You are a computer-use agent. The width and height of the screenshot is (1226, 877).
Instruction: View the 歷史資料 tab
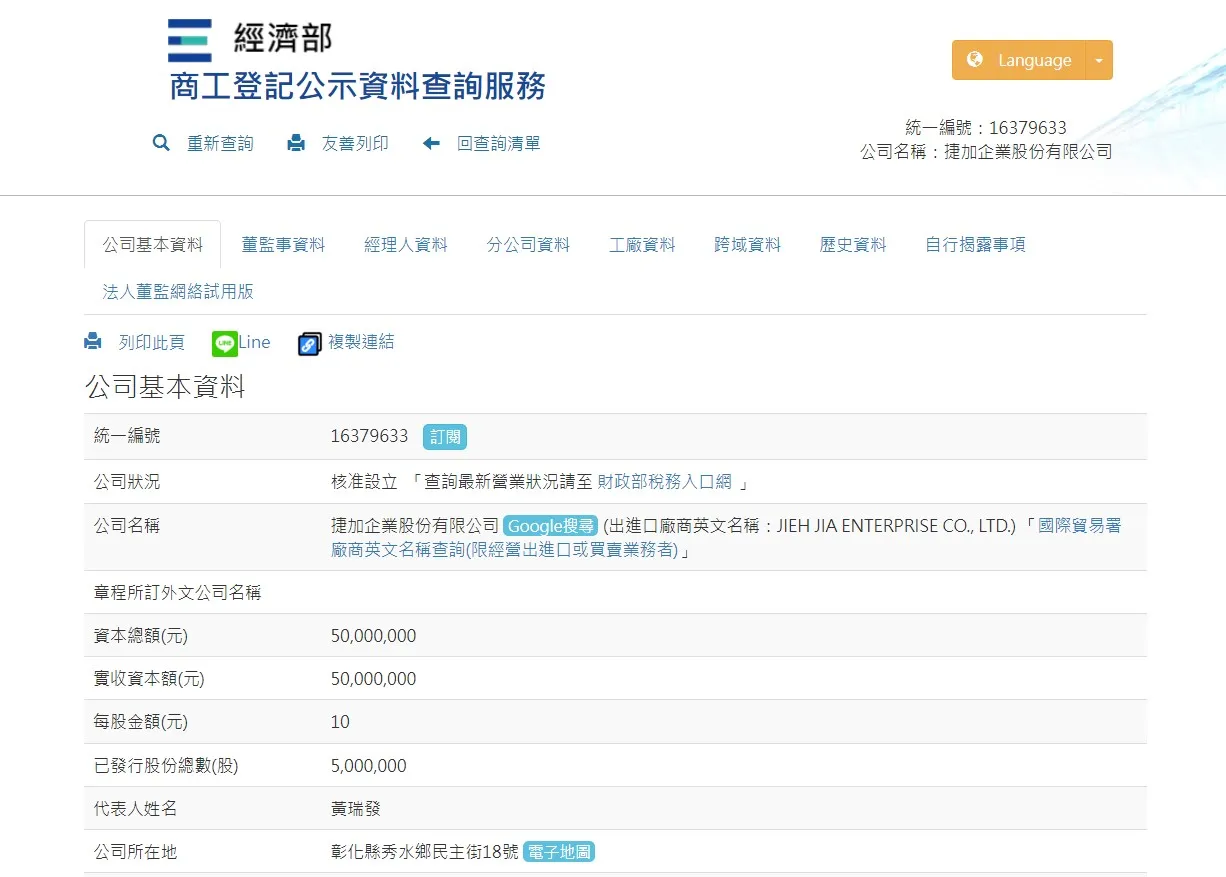coord(853,244)
